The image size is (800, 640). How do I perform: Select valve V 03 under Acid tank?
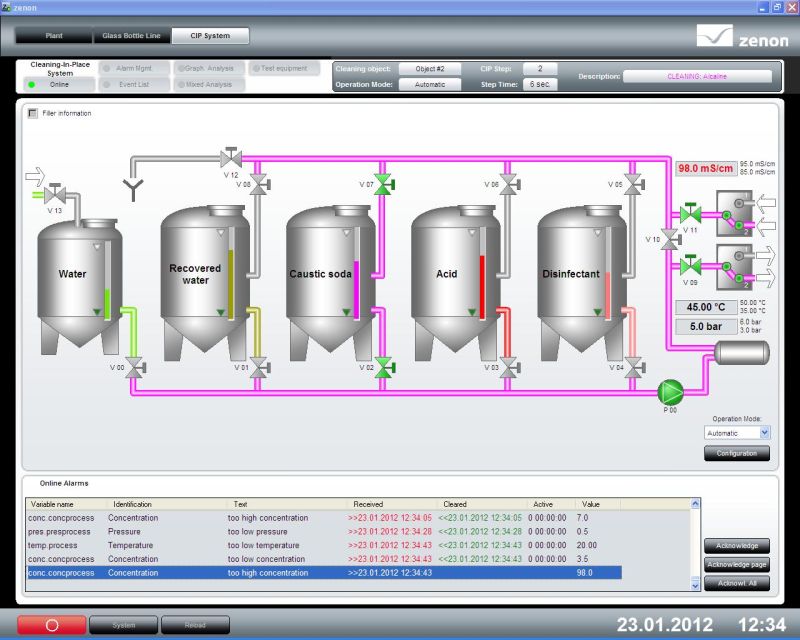[508, 367]
